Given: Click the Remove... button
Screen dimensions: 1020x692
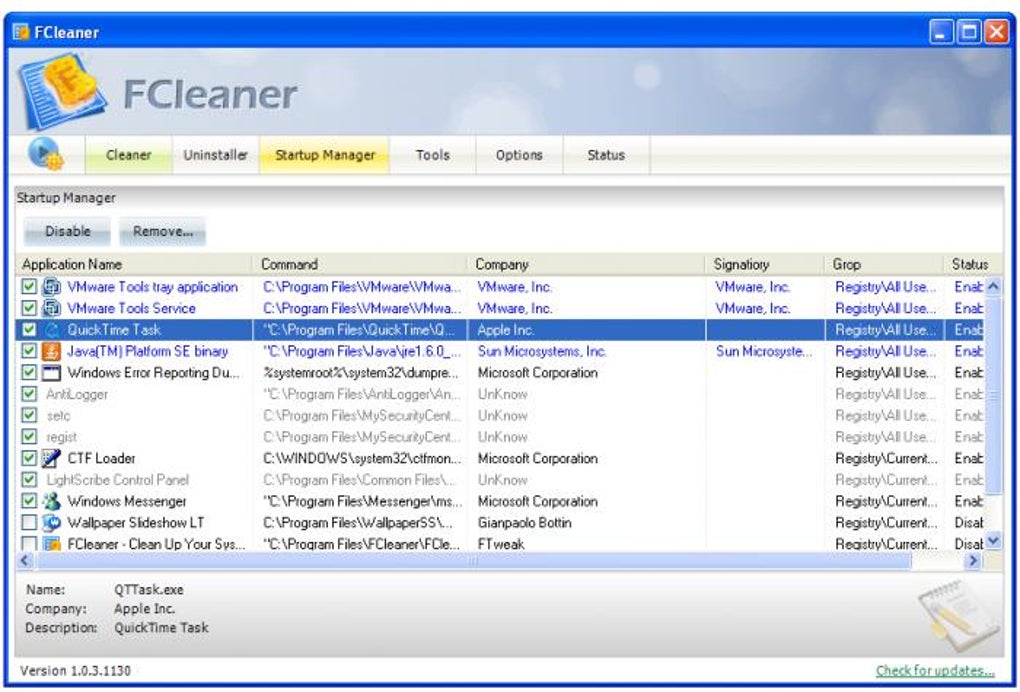Looking at the screenshot, I should click(x=163, y=232).
